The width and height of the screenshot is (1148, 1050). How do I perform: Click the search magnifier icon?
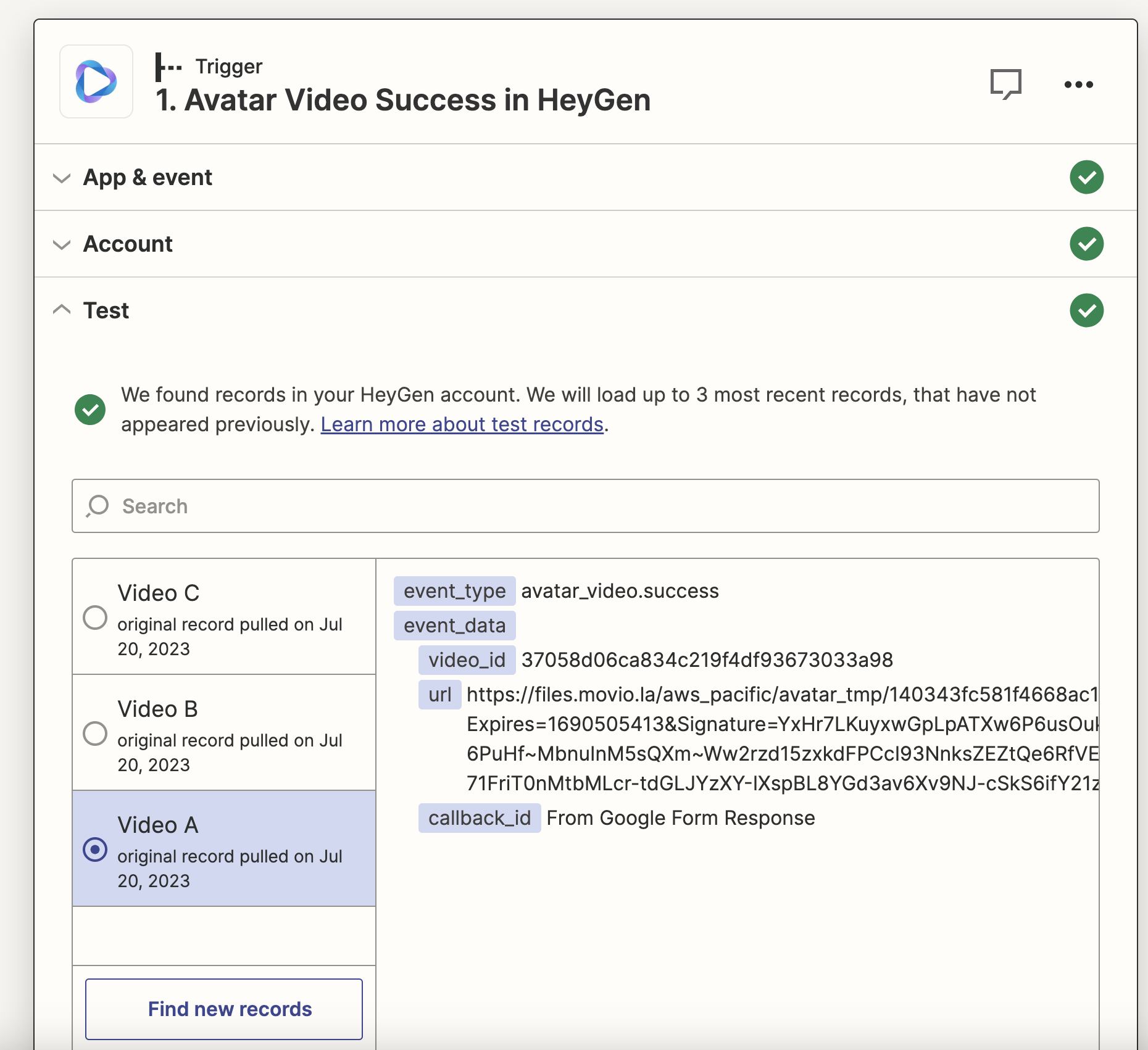coord(98,506)
